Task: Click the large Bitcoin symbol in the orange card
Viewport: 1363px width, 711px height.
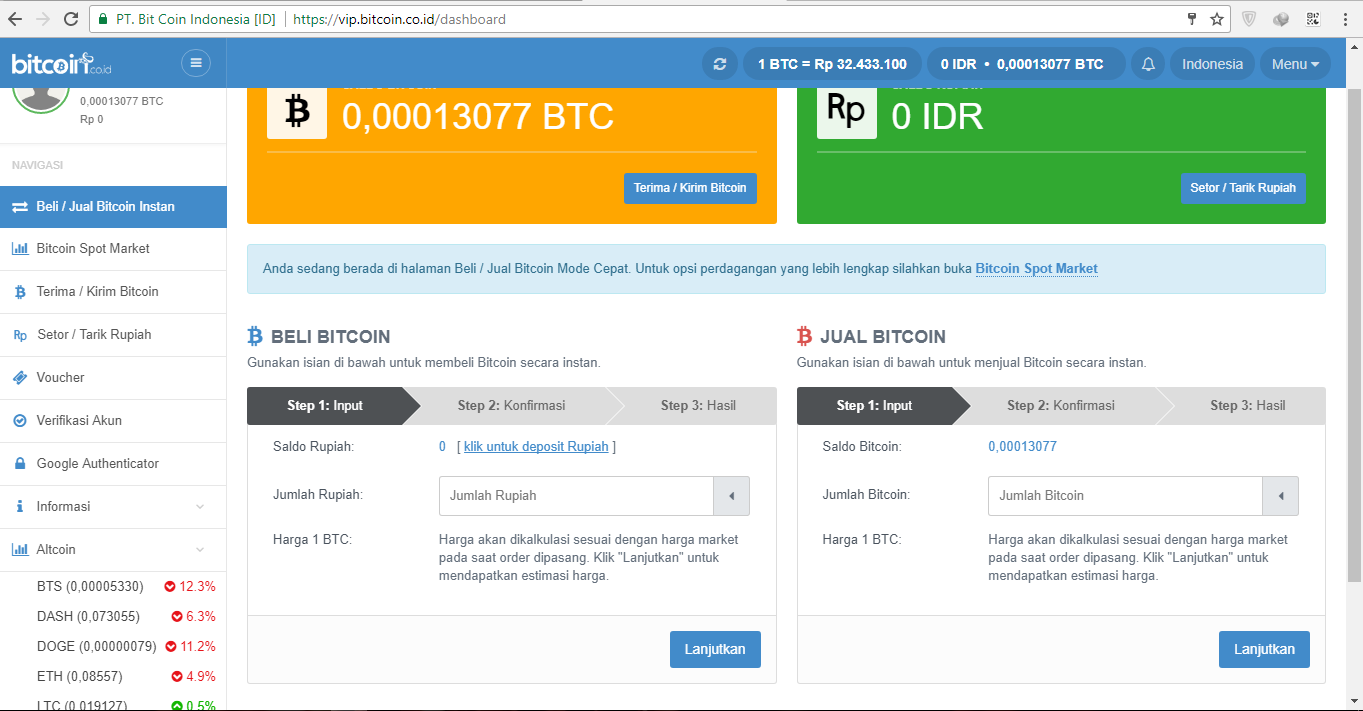Action: (297, 111)
